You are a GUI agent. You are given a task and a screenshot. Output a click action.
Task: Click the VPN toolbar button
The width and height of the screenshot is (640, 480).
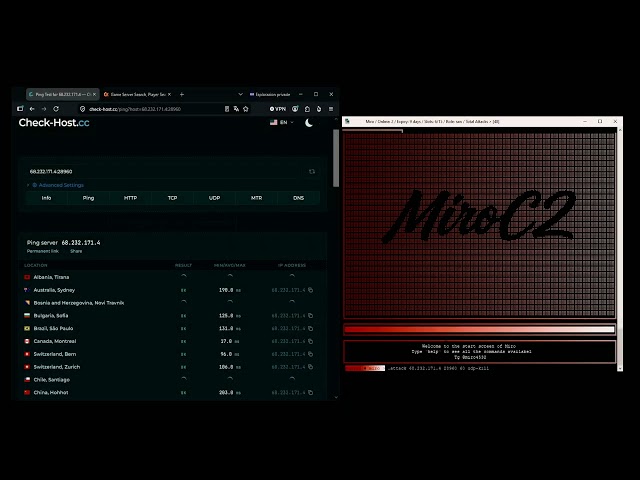tap(278, 109)
